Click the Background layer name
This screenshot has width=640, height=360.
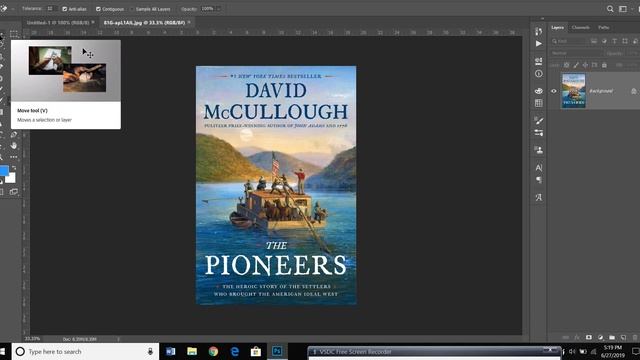pos(601,91)
